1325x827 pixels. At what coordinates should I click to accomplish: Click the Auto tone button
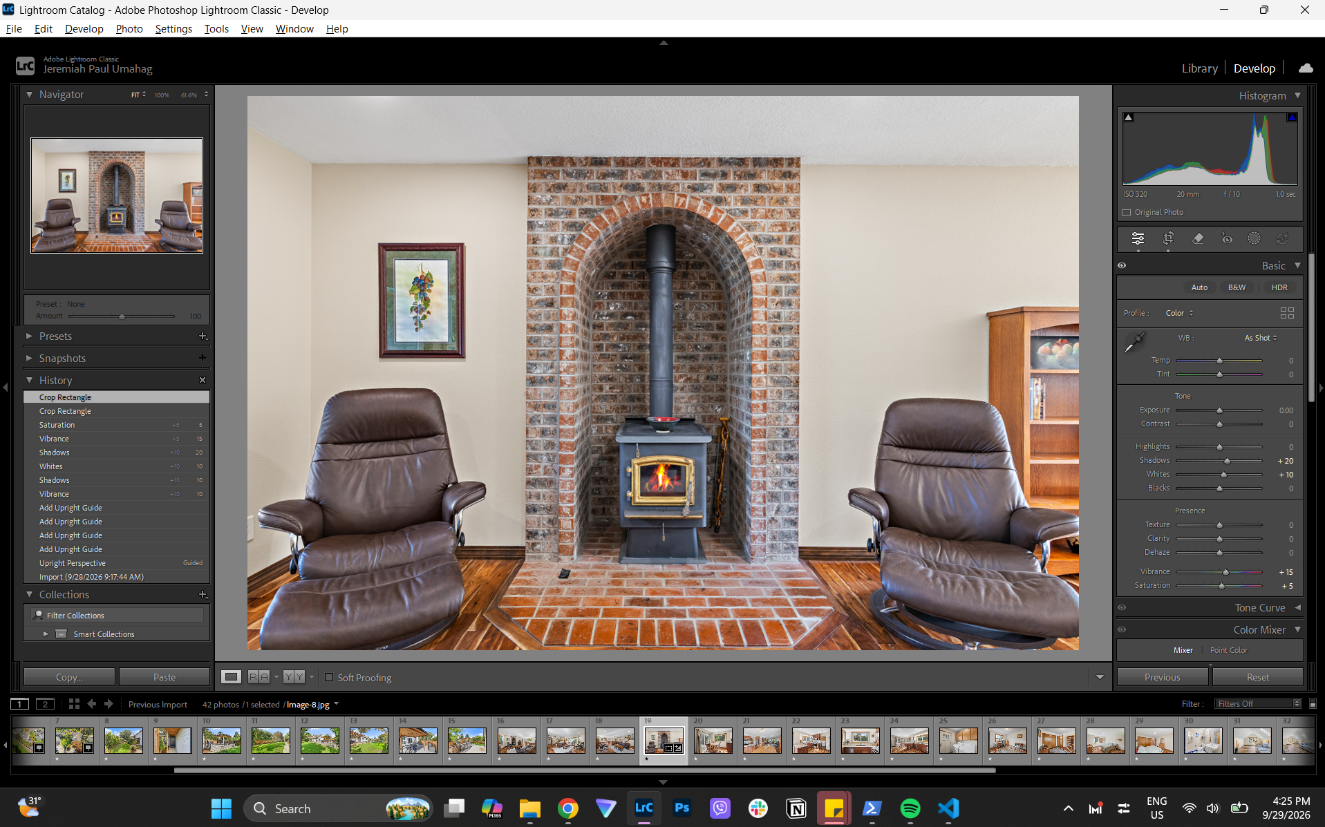1199,287
